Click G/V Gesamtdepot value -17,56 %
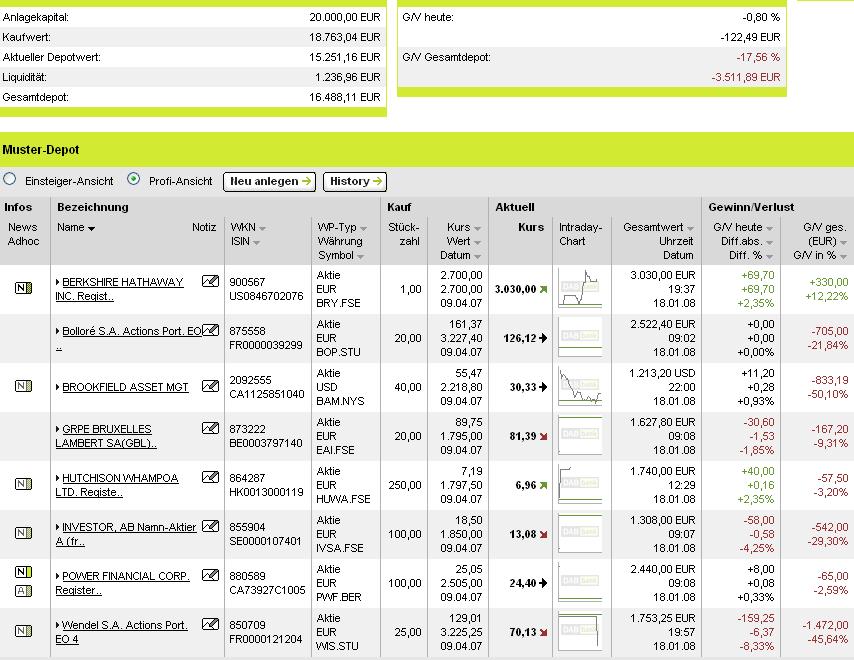This screenshot has height=660, width=854. click(758, 57)
